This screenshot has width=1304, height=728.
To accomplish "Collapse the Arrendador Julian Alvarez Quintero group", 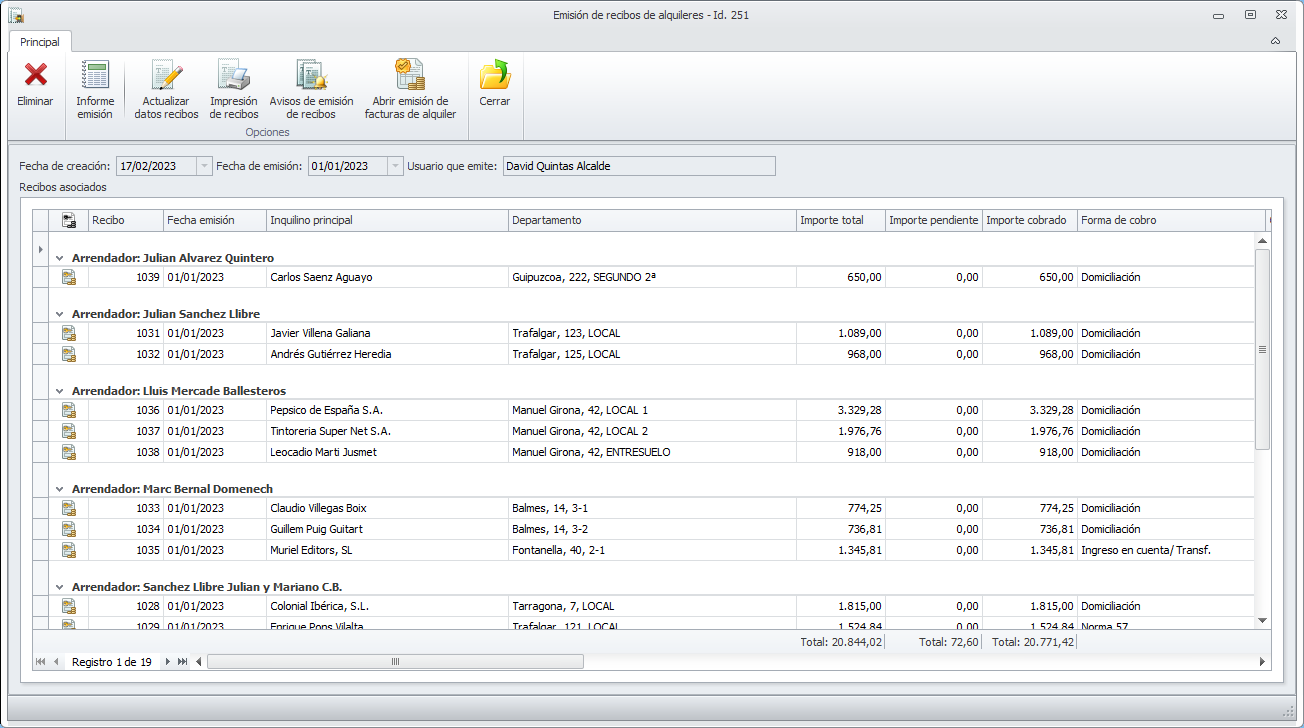I will point(60,258).
